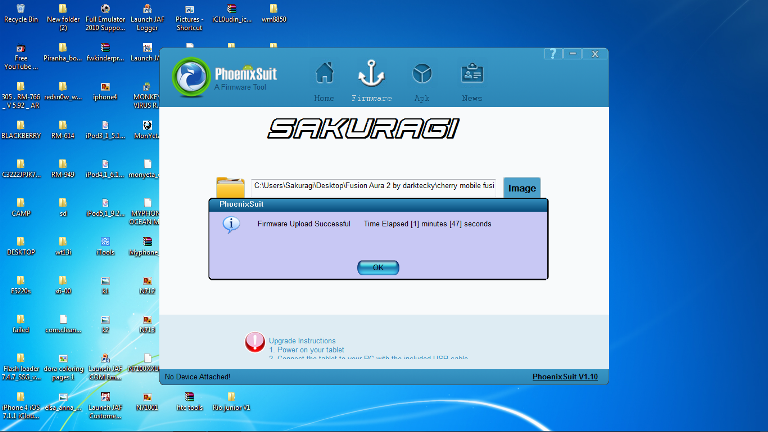Image resolution: width=768 pixels, height=432 pixels.
Task: Select the Piranha_bo... folder icon
Action: click(63, 52)
